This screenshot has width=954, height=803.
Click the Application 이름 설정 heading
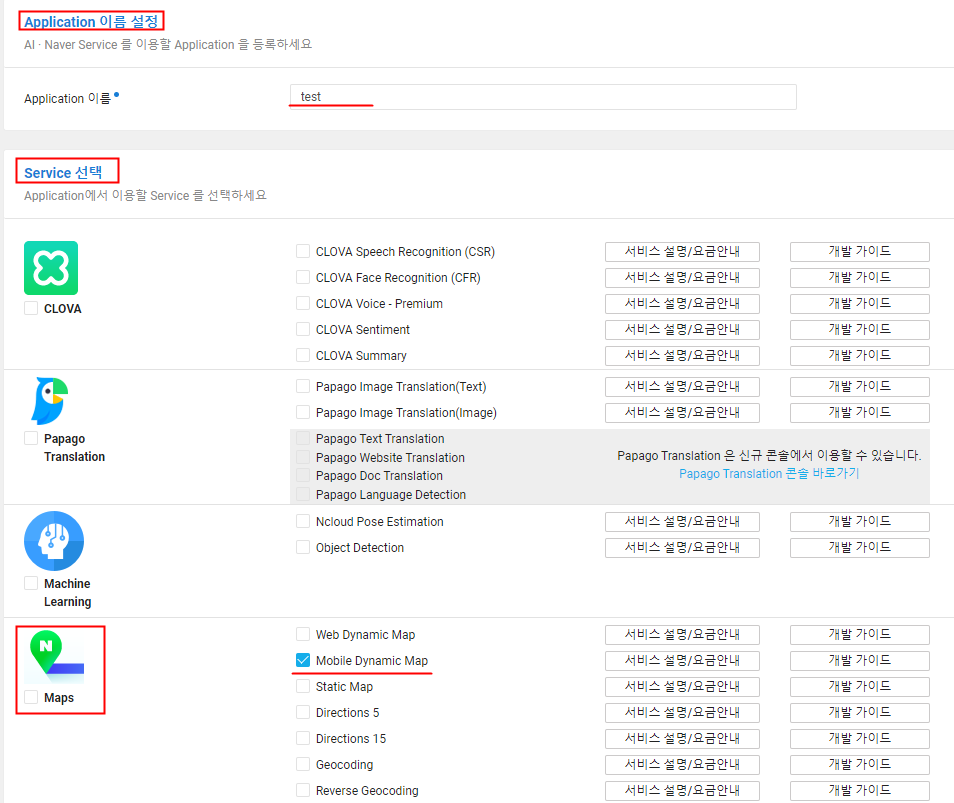click(x=91, y=21)
